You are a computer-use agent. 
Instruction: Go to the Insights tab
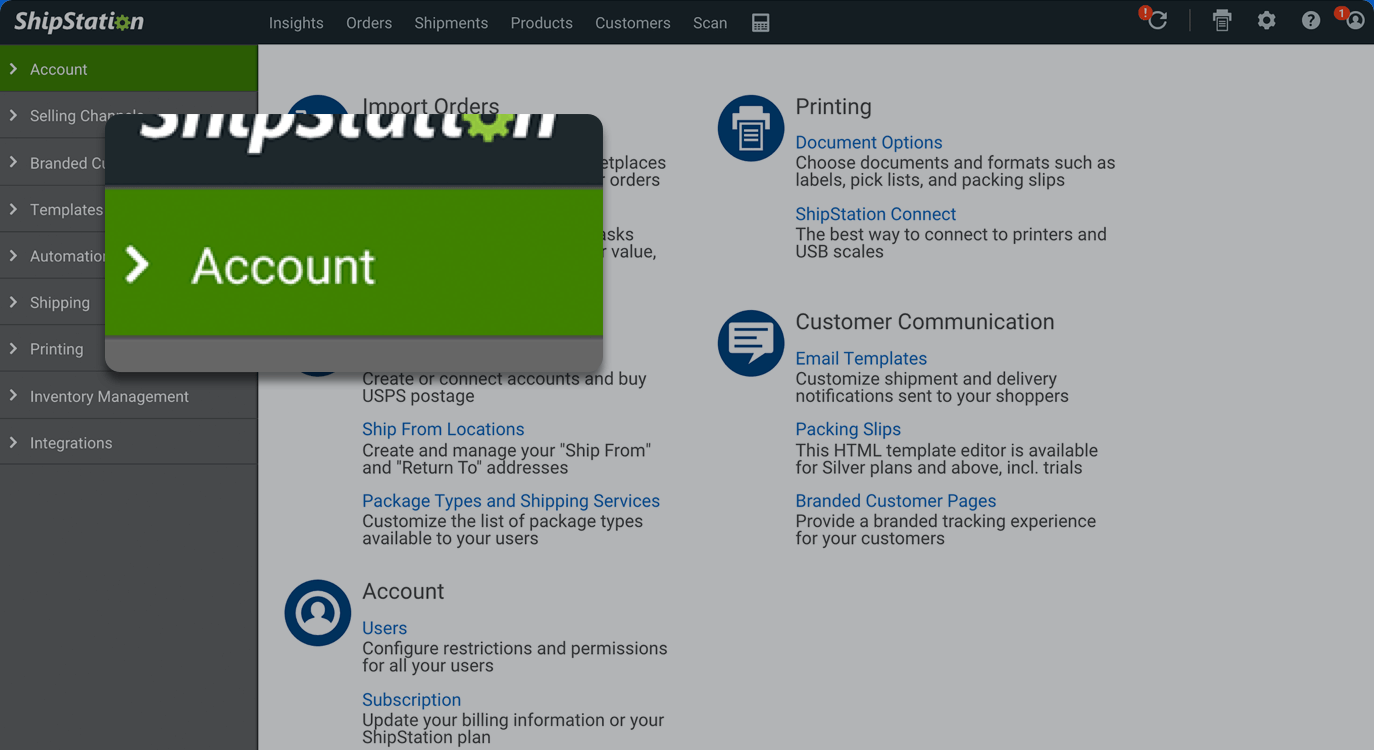(296, 22)
